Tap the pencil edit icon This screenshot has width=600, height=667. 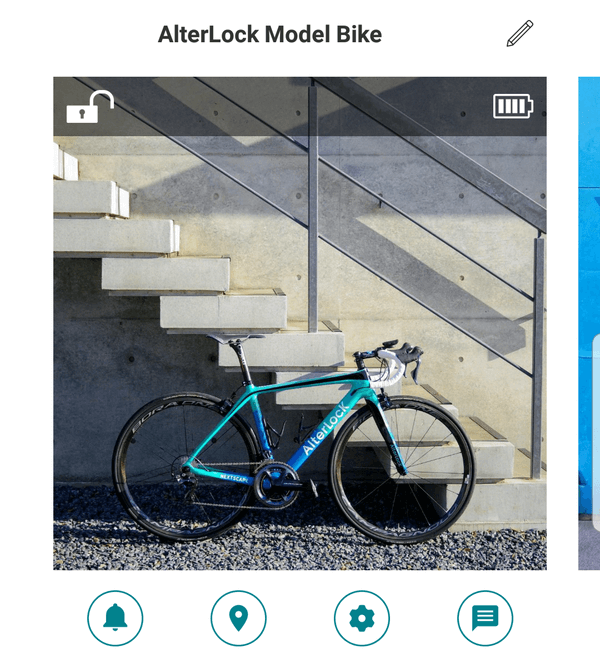point(520,33)
